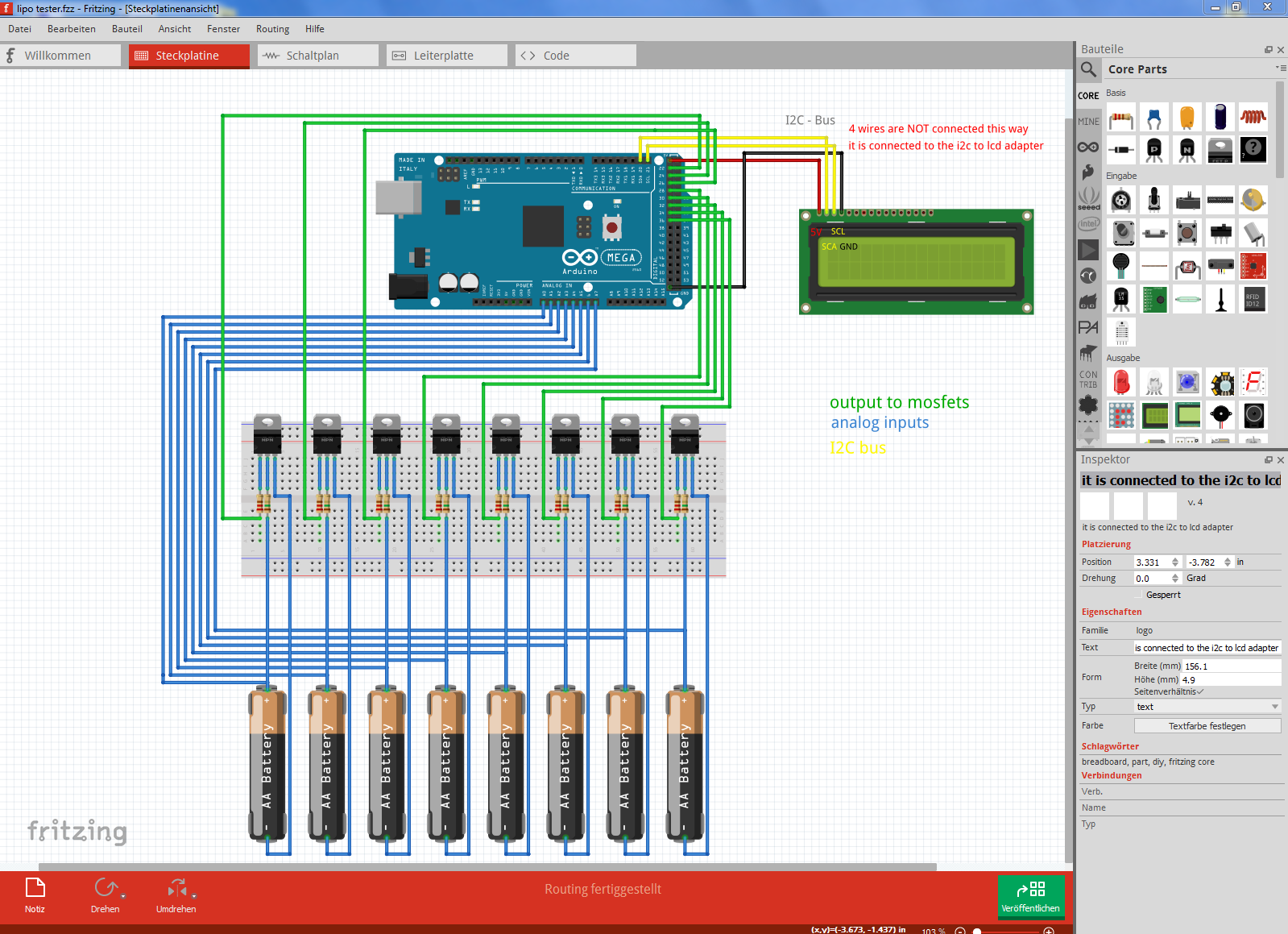Pick the pushbutton part in Eingabe

point(1187,233)
